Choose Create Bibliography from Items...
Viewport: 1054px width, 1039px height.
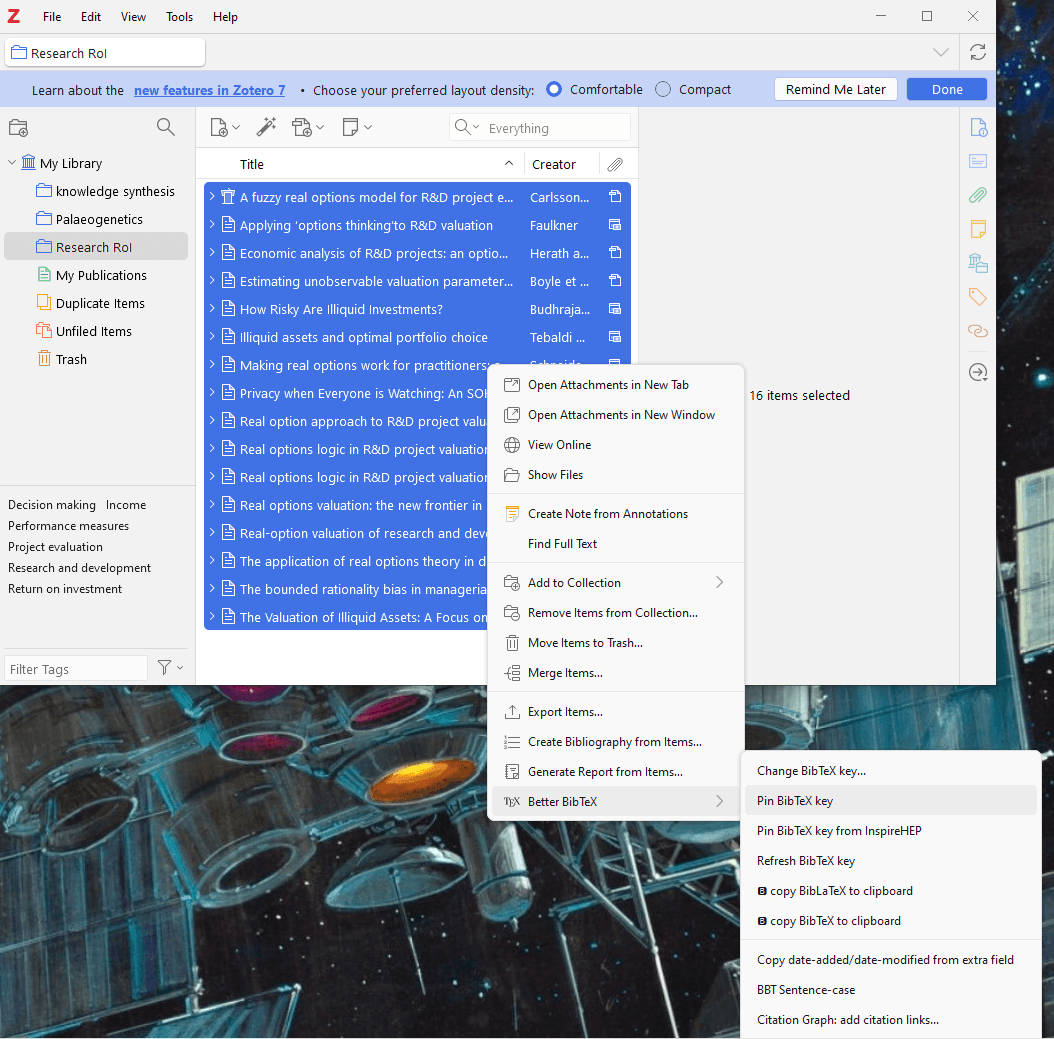tap(616, 742)
